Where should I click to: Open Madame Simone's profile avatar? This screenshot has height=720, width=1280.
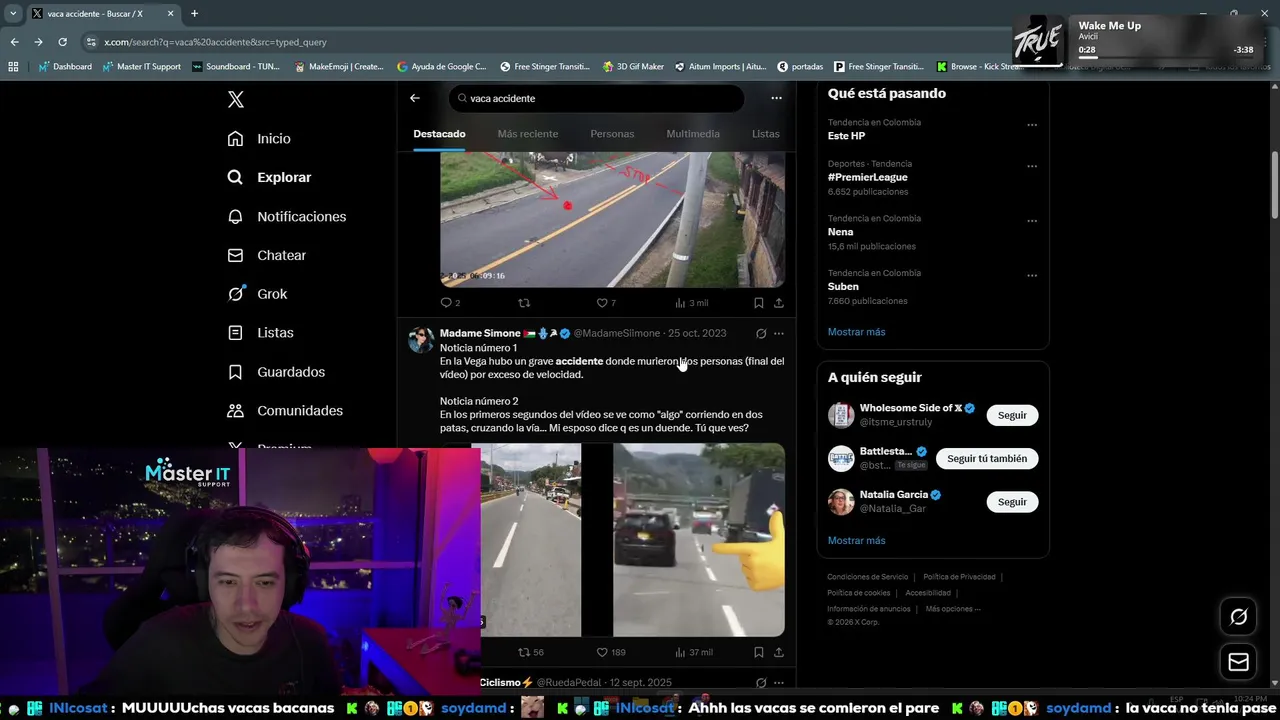(x=421, y=340)
